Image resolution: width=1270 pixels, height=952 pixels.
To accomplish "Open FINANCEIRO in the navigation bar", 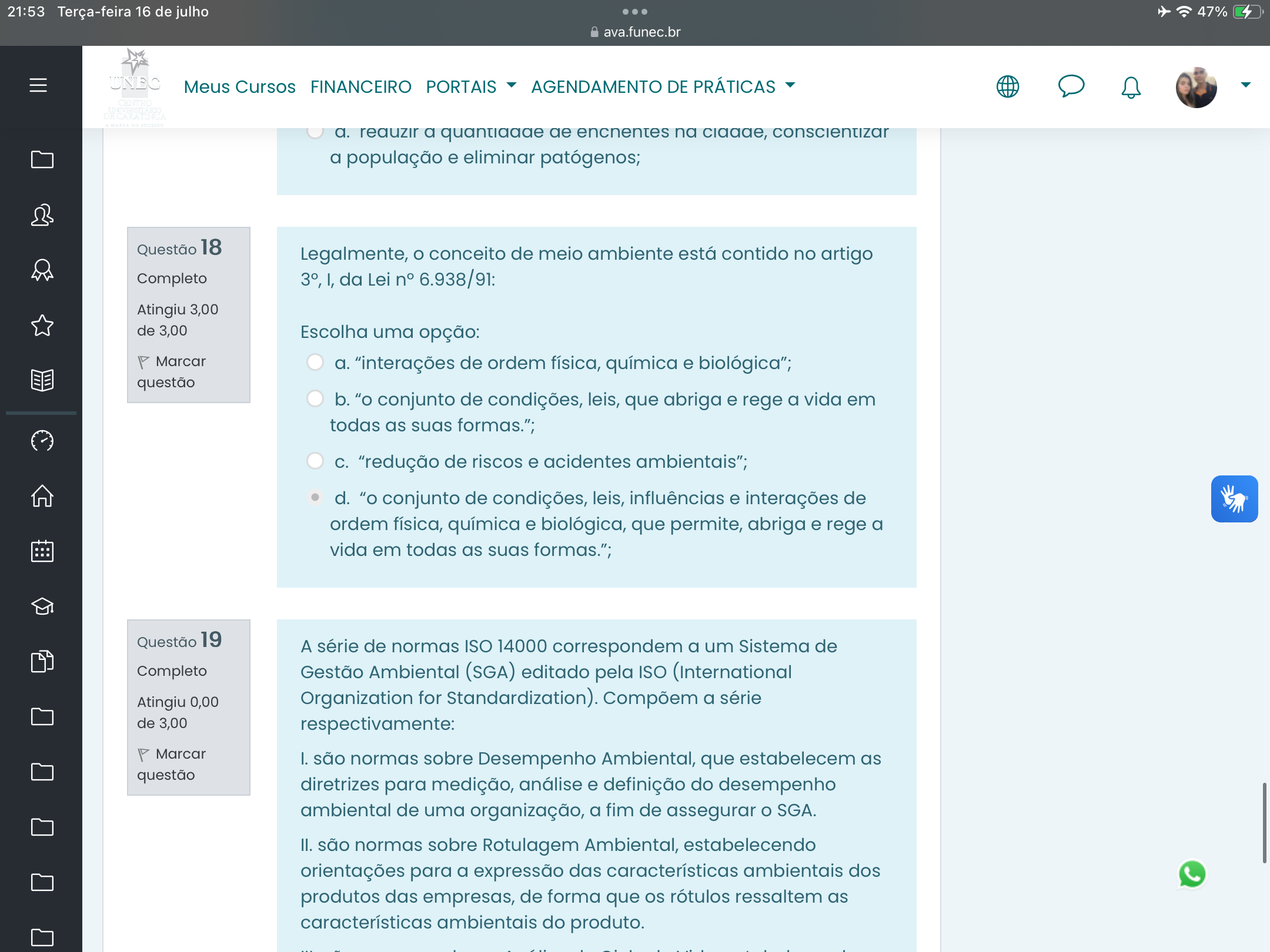I will (x=360, y=86).
